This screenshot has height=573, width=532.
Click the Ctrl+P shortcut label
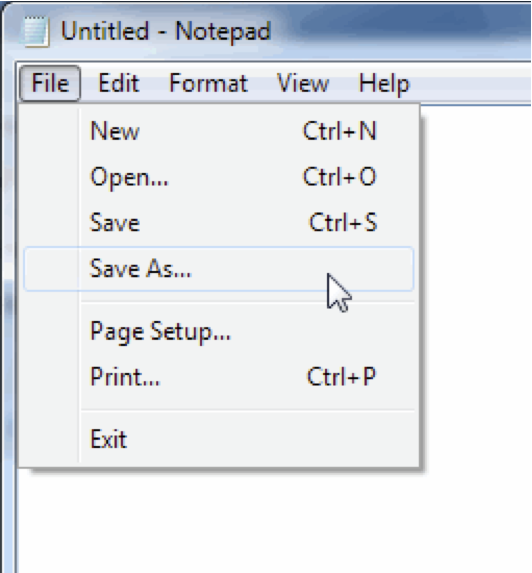coord(342,376)
